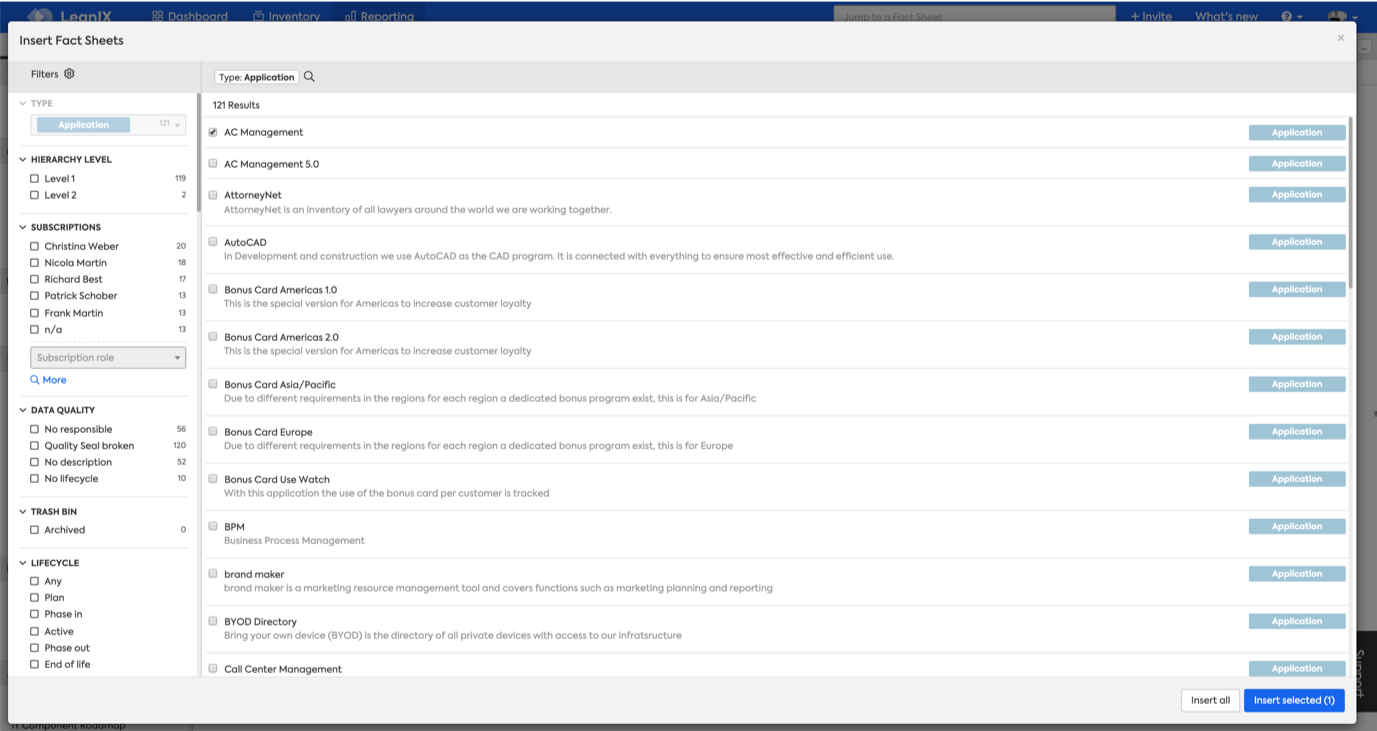This screenshot has height=731, width=1377.
Task: Filter by Christina Weber subscription
Action: [x=35, y=246]
